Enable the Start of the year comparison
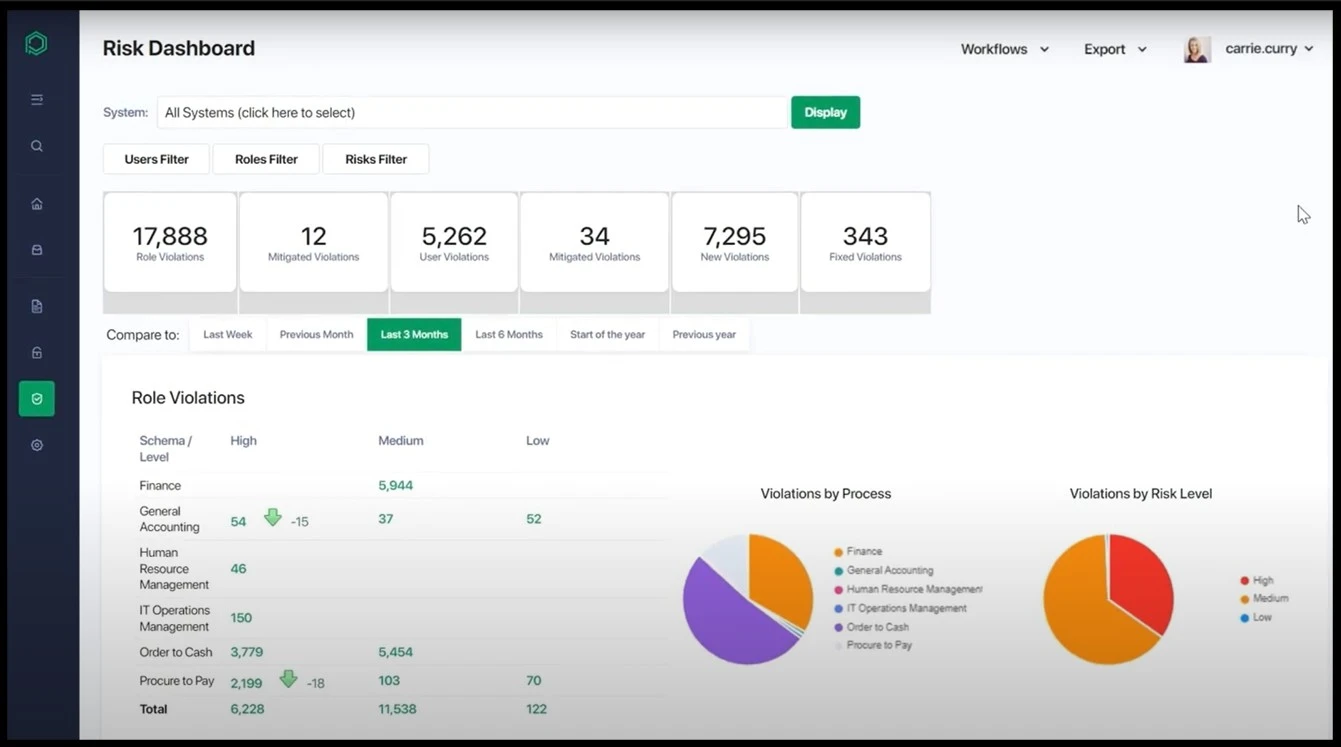Image resolution: width=1341 pixels, height=747 pixels. 607,334
